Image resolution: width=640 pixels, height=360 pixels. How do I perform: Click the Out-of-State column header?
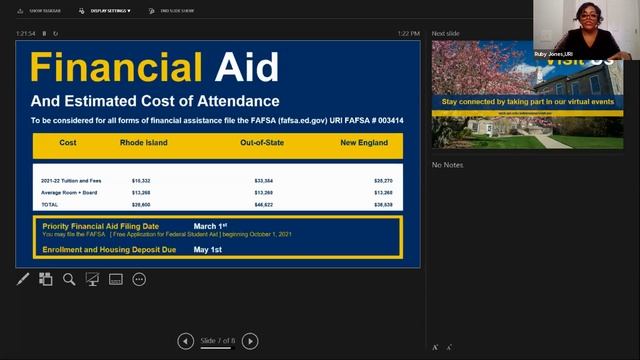pyautogui.click(x=262, y=143)
